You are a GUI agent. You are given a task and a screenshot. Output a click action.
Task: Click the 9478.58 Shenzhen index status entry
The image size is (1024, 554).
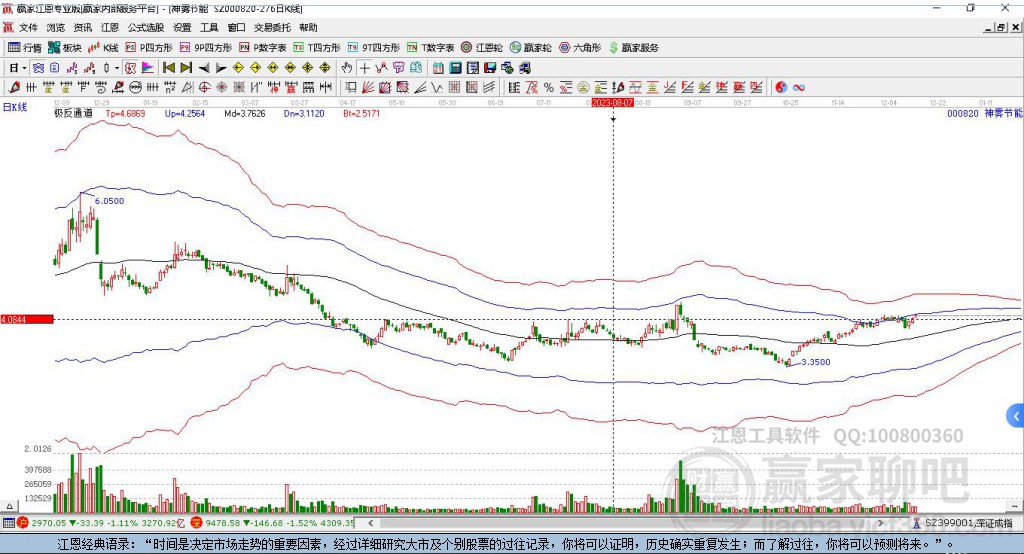[x=274, y=523]
